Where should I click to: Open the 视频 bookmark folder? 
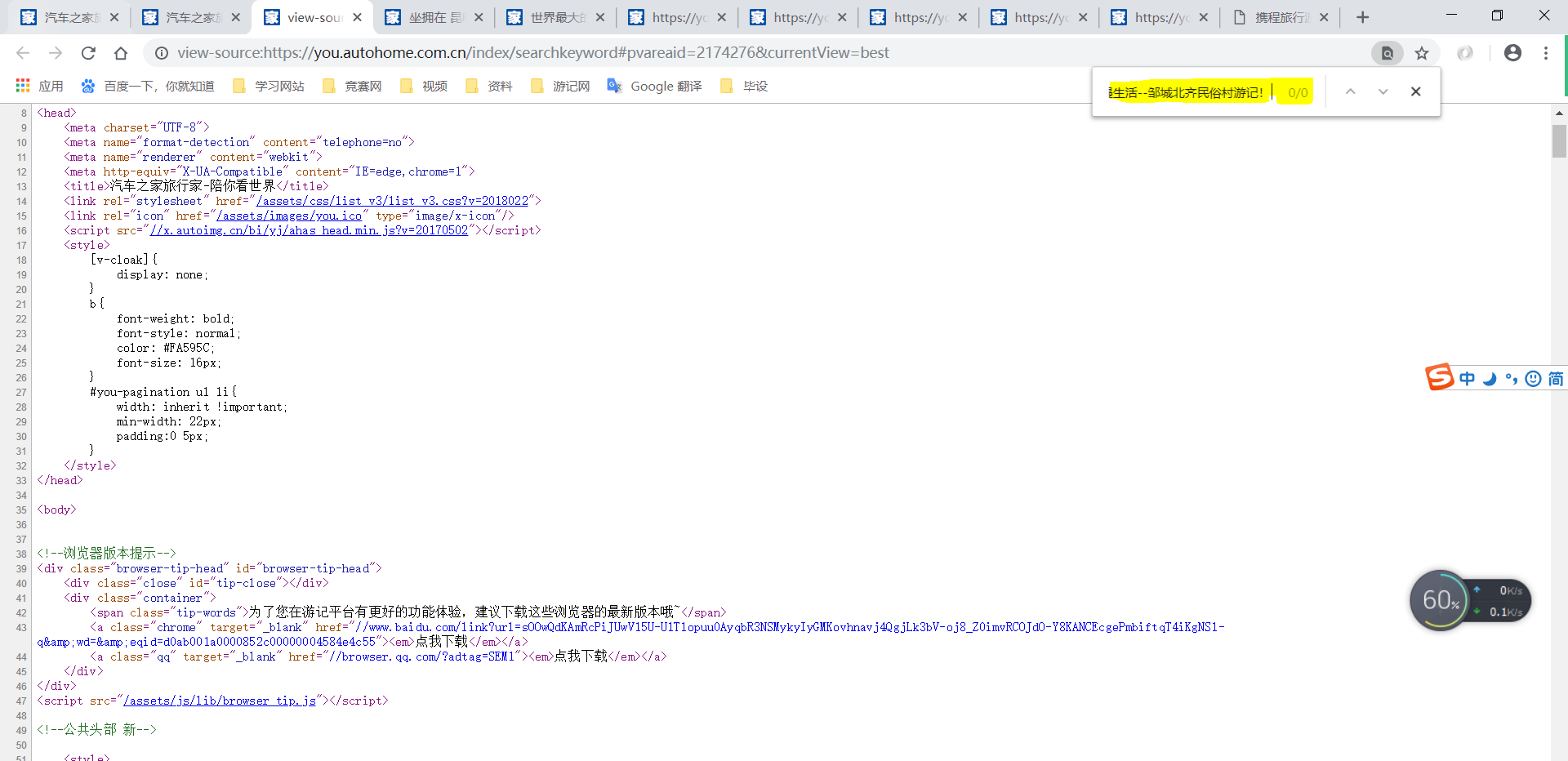[424, 86]
